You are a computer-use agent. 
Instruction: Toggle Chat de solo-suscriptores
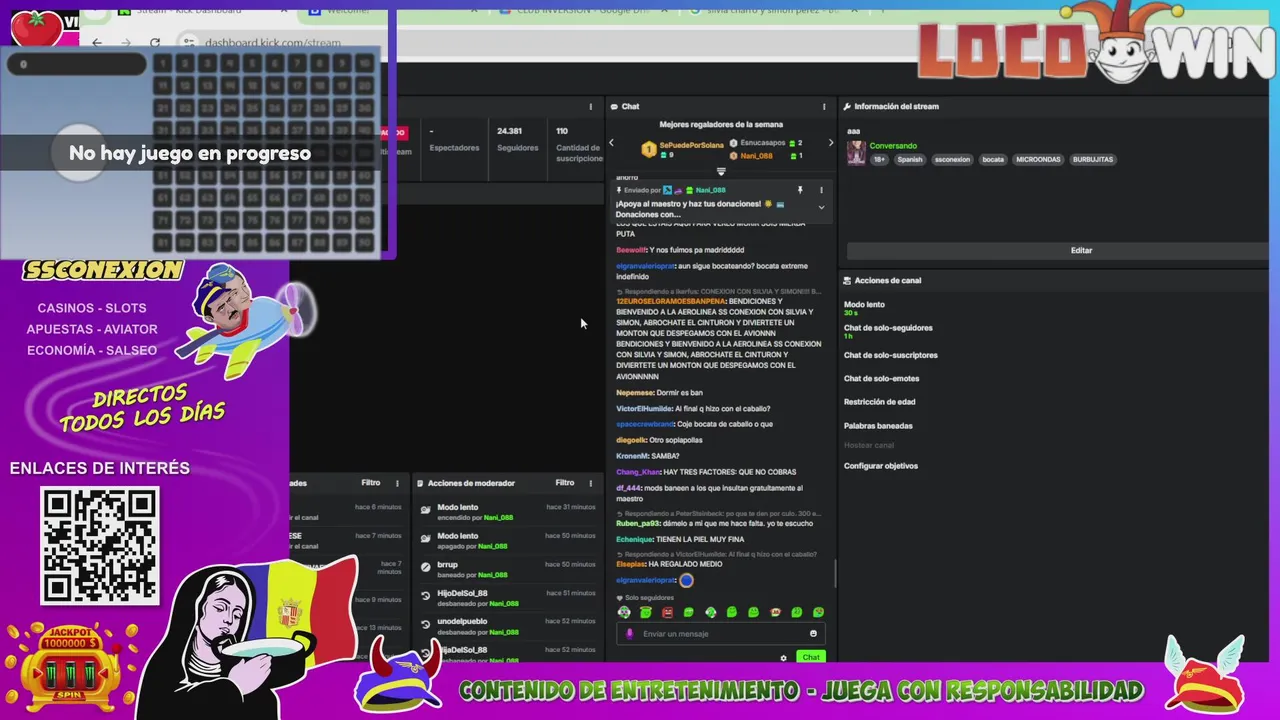pos(891,355)
